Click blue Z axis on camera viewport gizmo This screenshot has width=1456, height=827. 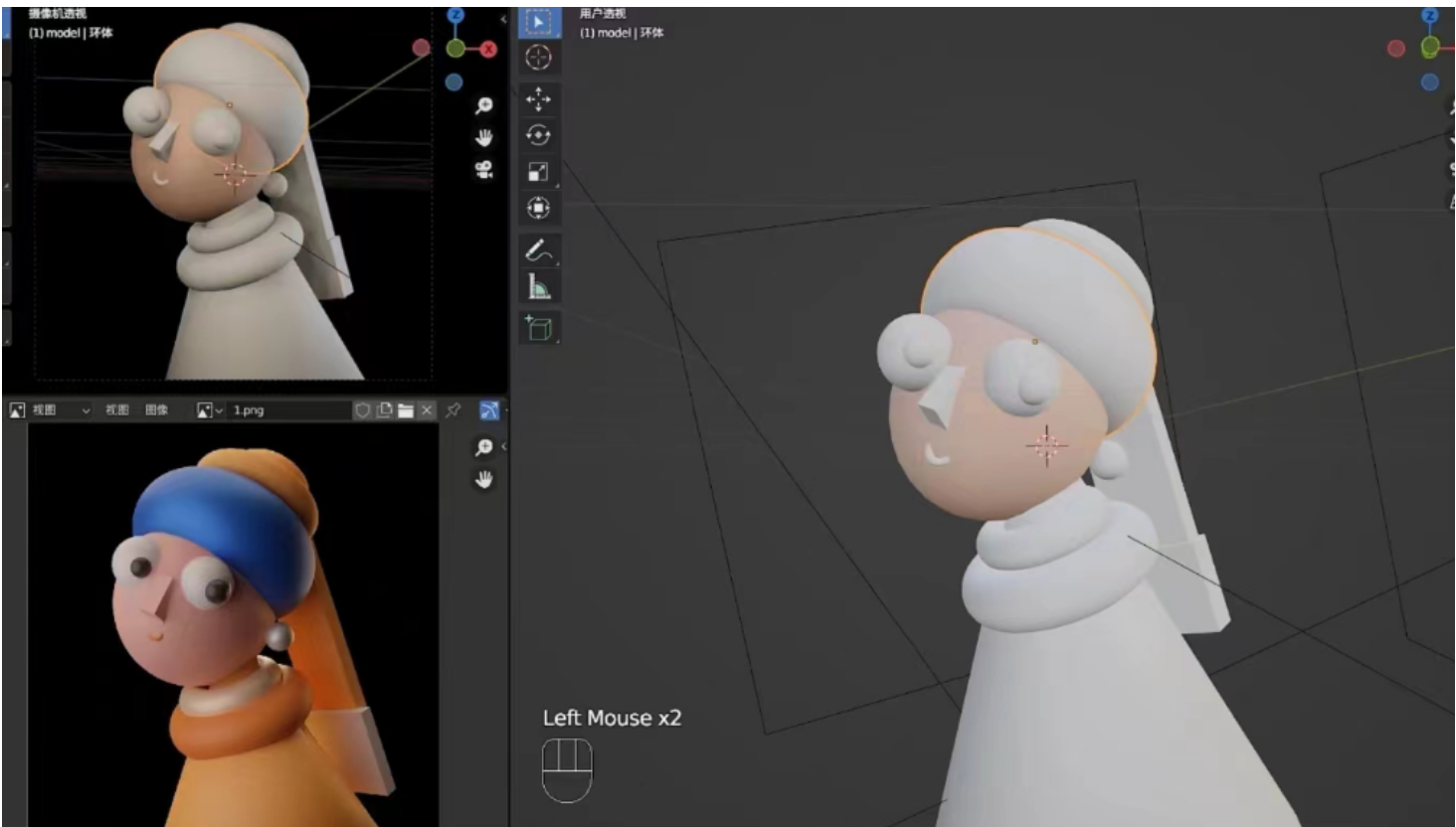pyautogui.click(x=455, y=15)
